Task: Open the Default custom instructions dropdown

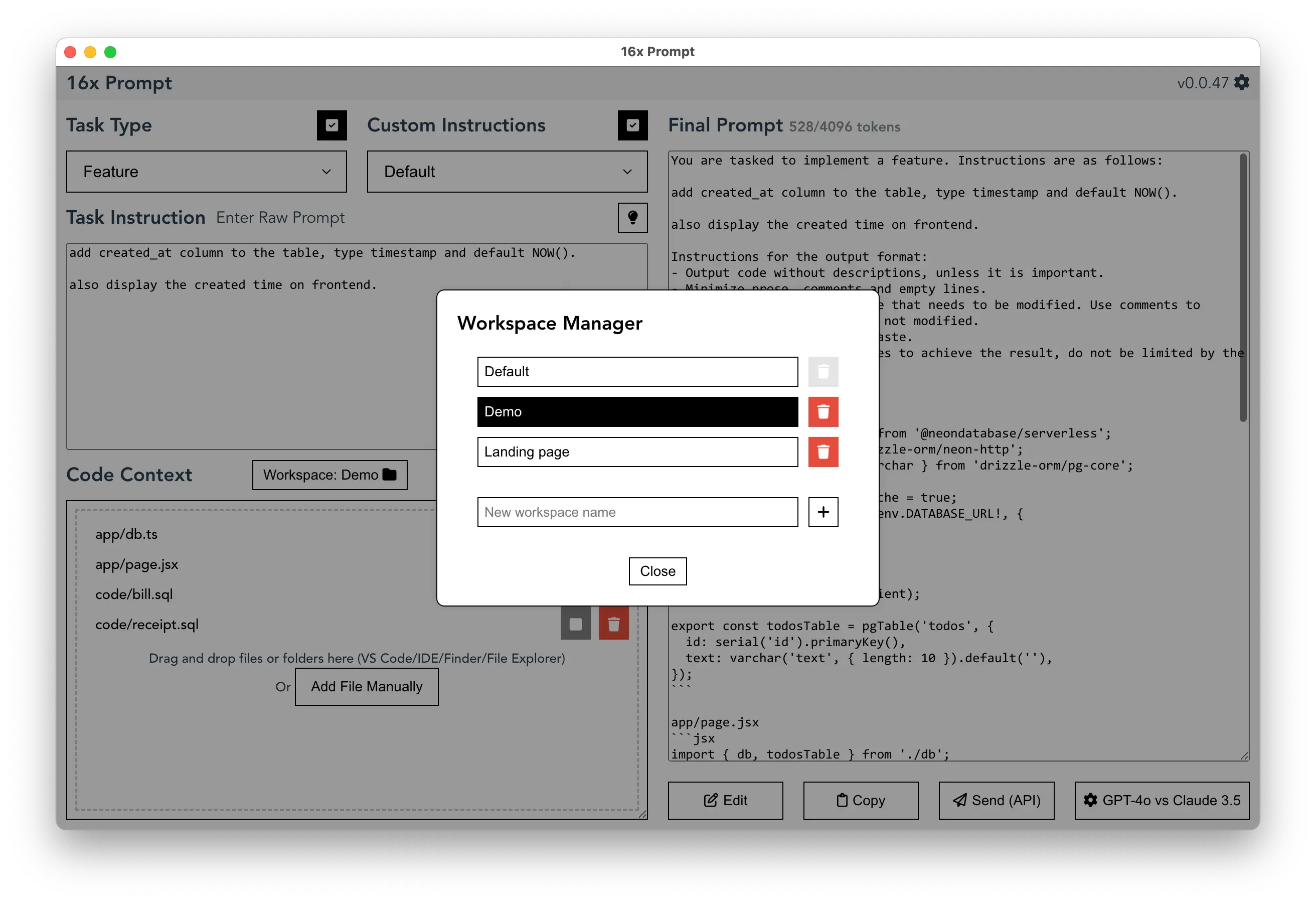Action: coord(507,172)
